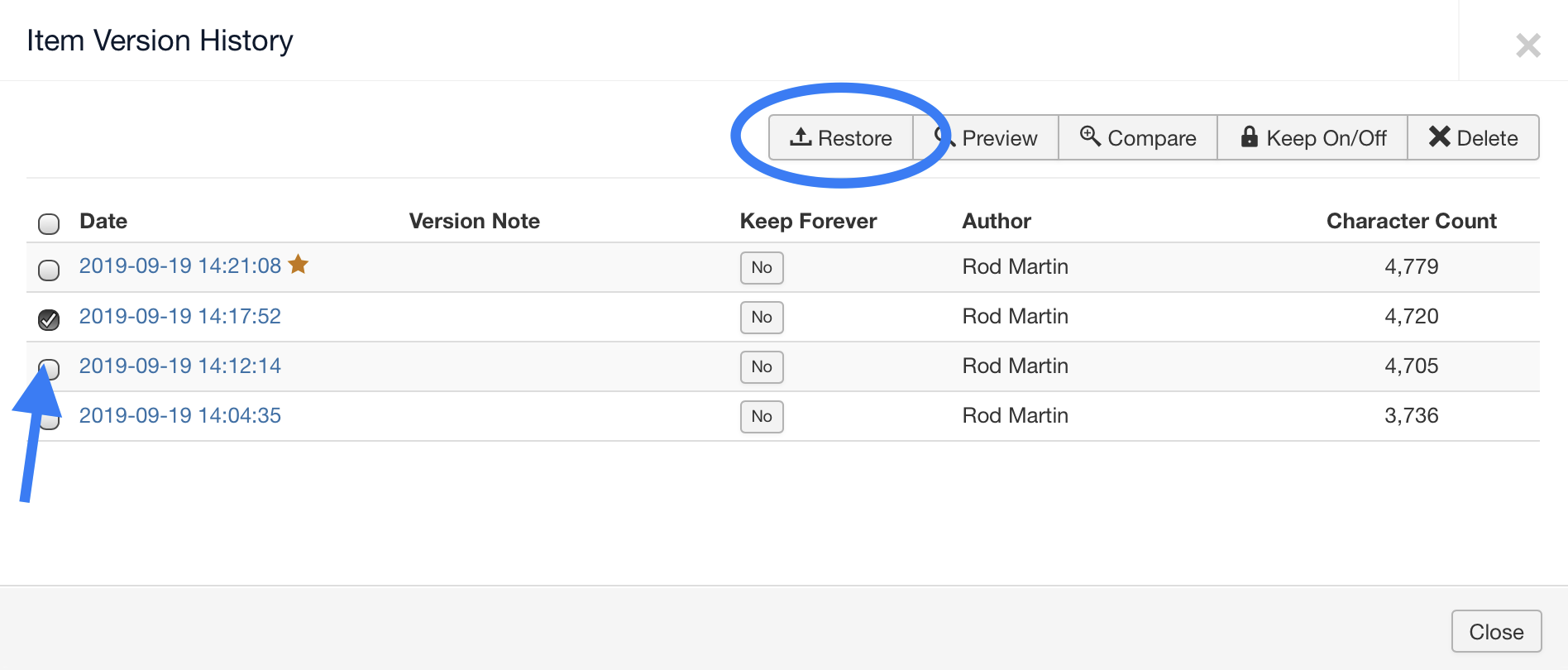
Task: Toggle Keep Forever off for the oldest version
Action: point(761,416)
